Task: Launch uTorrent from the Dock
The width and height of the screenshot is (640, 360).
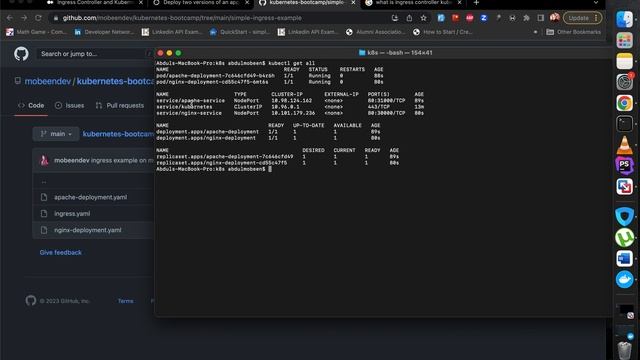Action: 624,238
